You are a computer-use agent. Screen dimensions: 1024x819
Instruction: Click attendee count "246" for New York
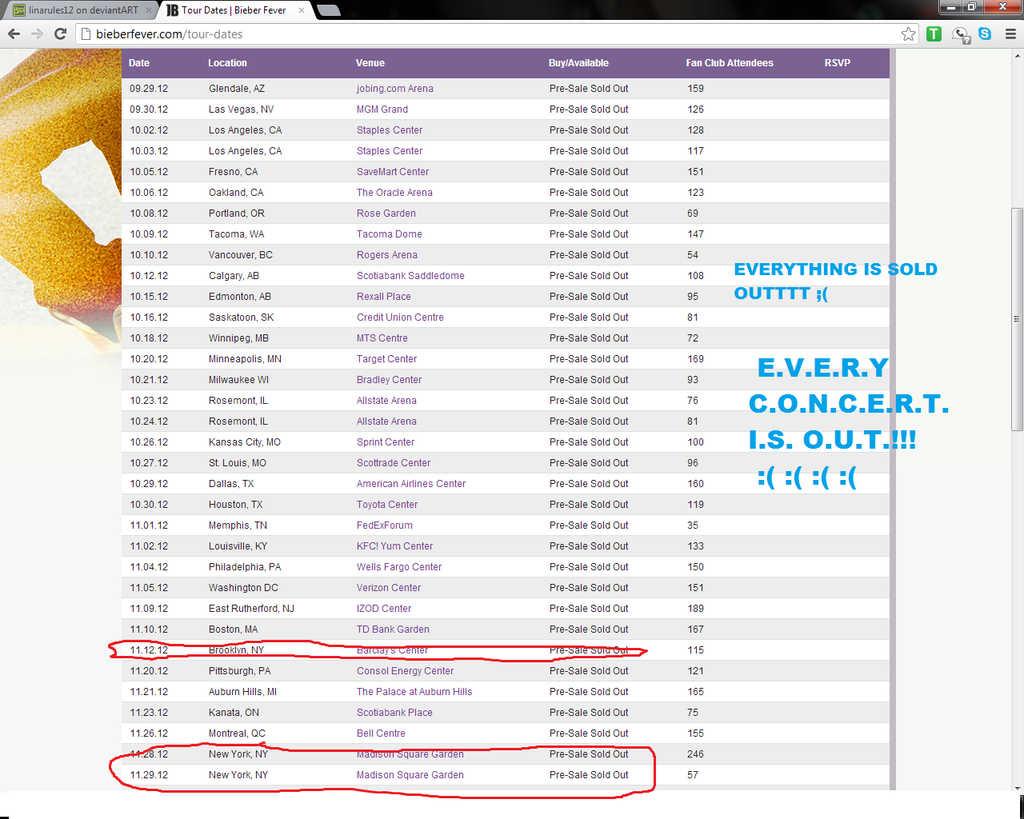pos(696,754)
